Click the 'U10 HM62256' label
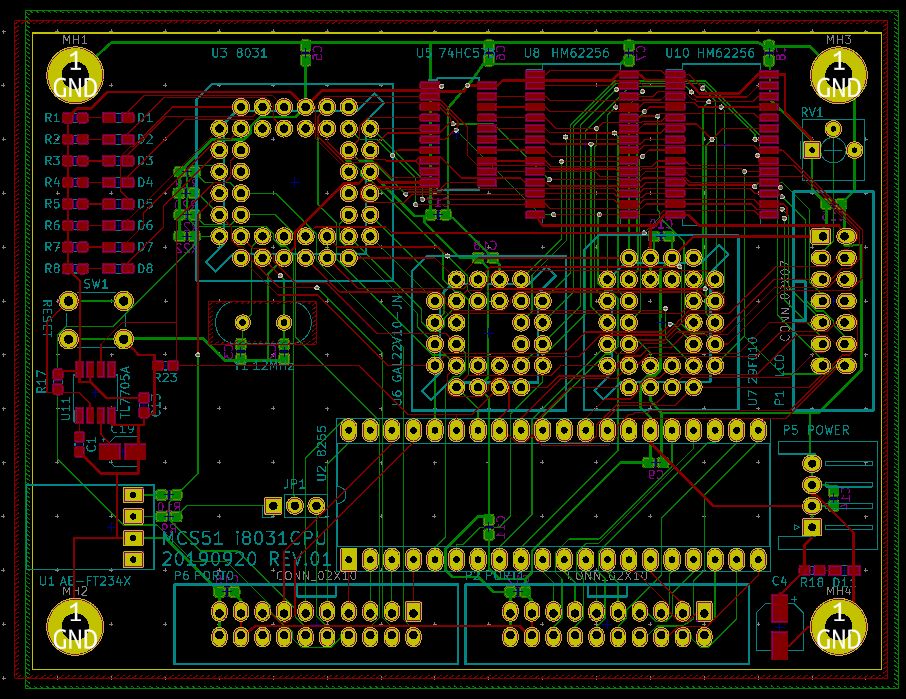The height and width of the screenshot is (699, 906). (x=710, y=54)
